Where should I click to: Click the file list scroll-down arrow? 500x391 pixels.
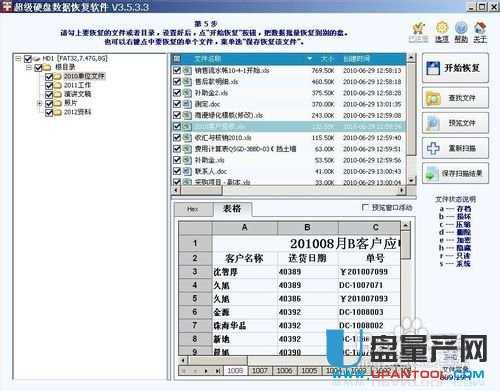coord(412,180)
